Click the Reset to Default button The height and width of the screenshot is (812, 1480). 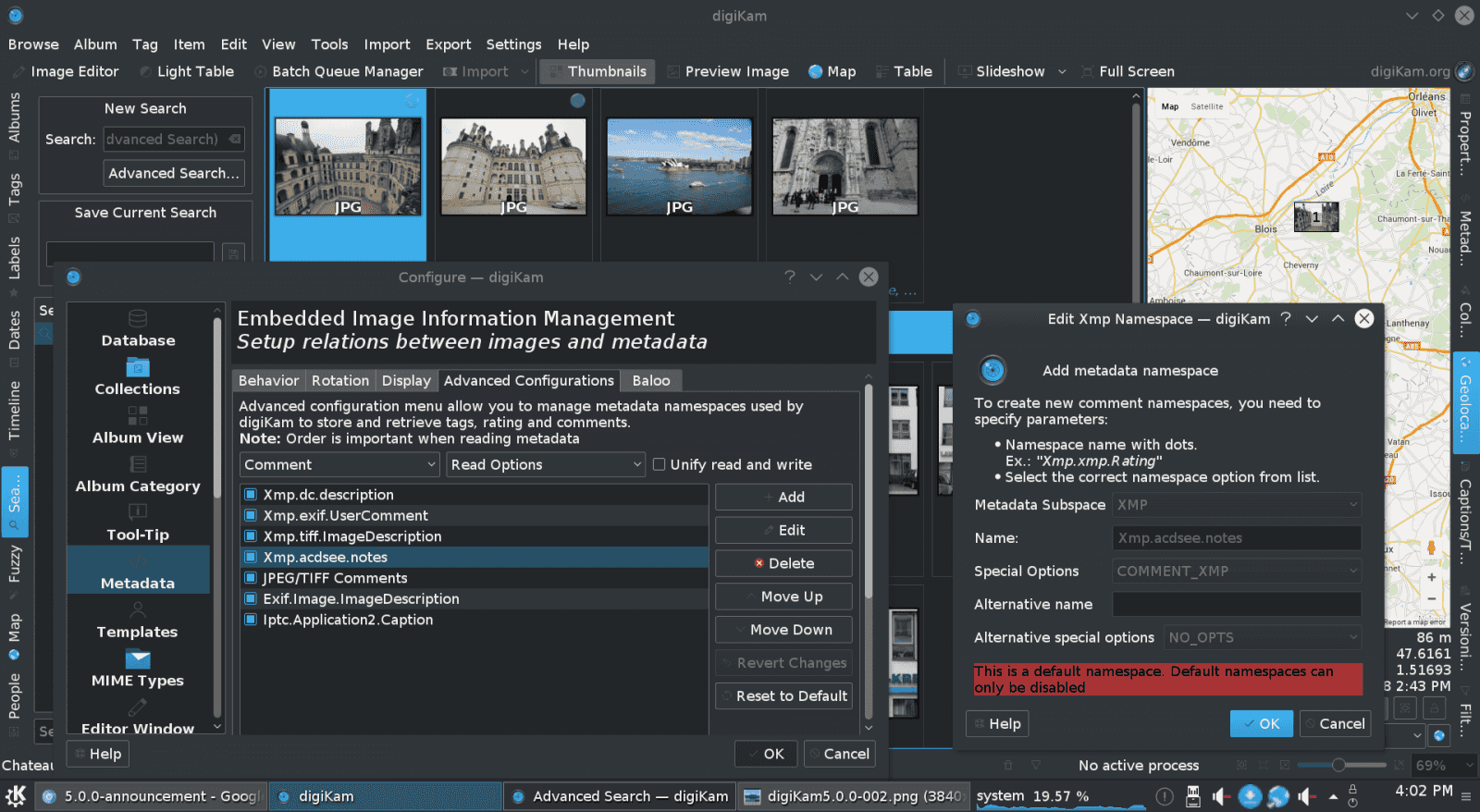click(x=783, y=695)
